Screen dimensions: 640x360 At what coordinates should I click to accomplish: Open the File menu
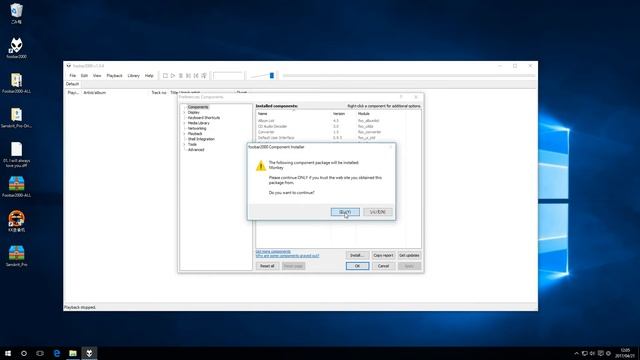pyautogui.click(x=73, y=76)
